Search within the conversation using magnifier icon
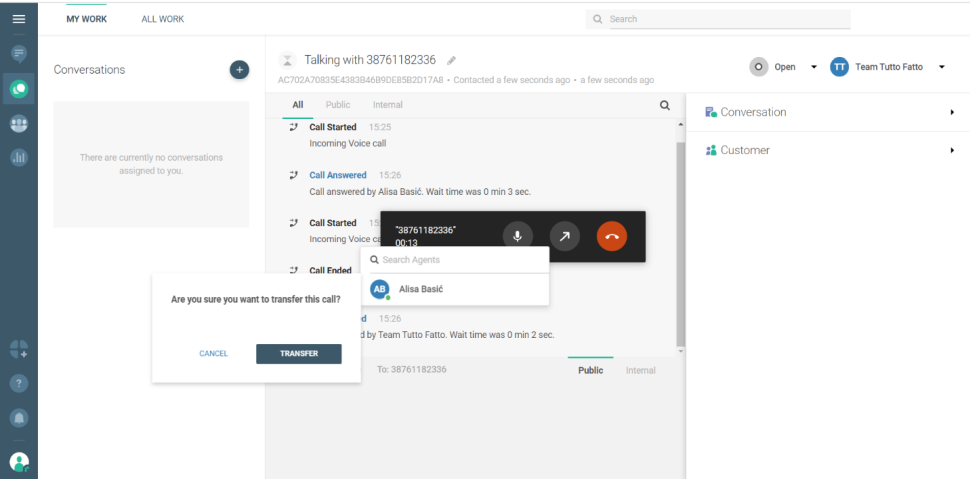 point(665,105)
